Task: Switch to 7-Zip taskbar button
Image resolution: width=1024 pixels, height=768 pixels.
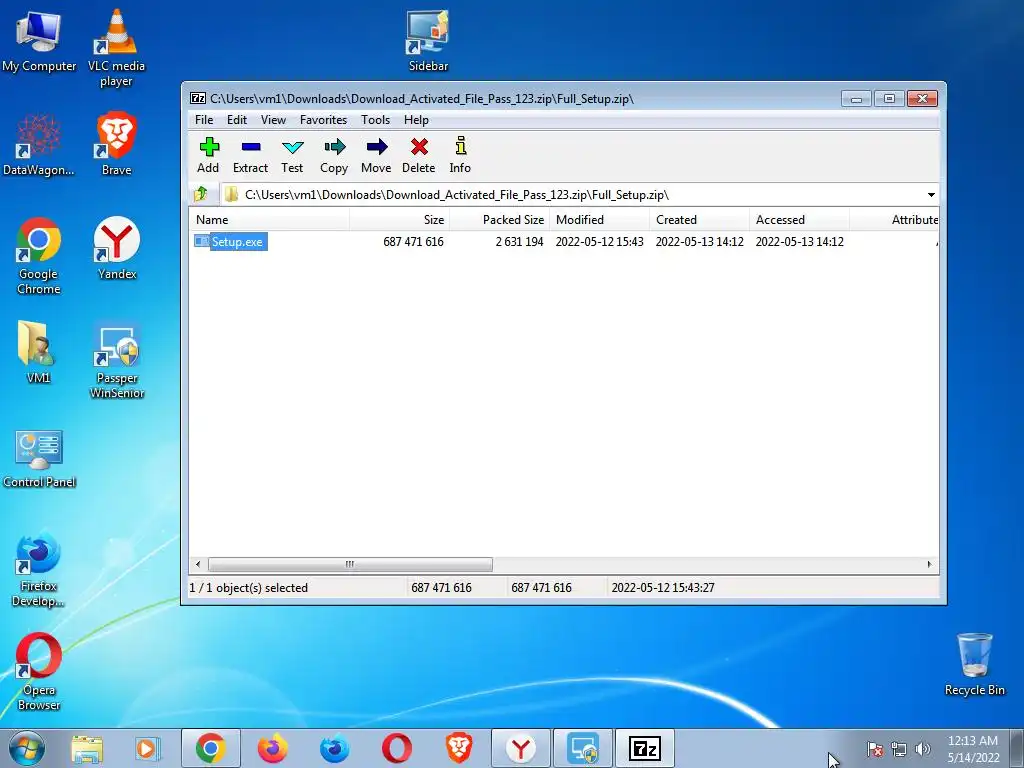Action: (645, 748)
